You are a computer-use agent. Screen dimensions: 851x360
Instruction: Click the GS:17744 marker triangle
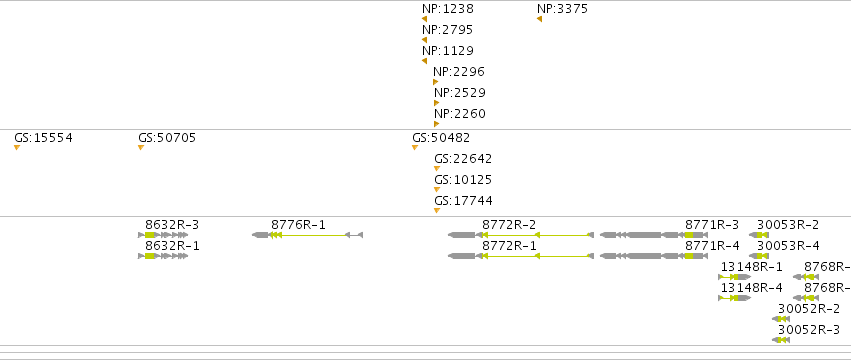[x=437, y=211]
